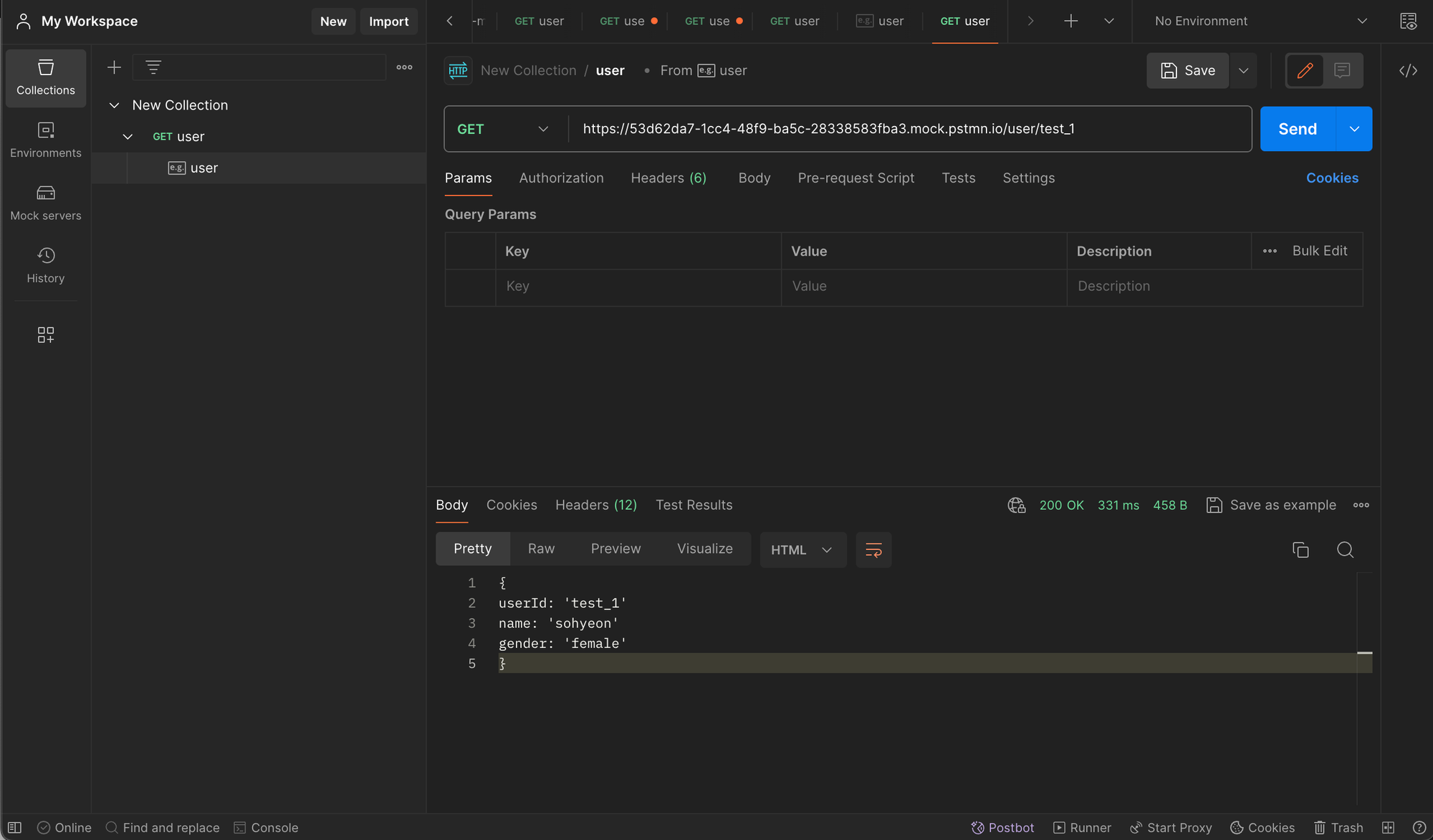
Task: Switch to comment mode icon
Action: pyautogui.click(x=1342, y=70)
